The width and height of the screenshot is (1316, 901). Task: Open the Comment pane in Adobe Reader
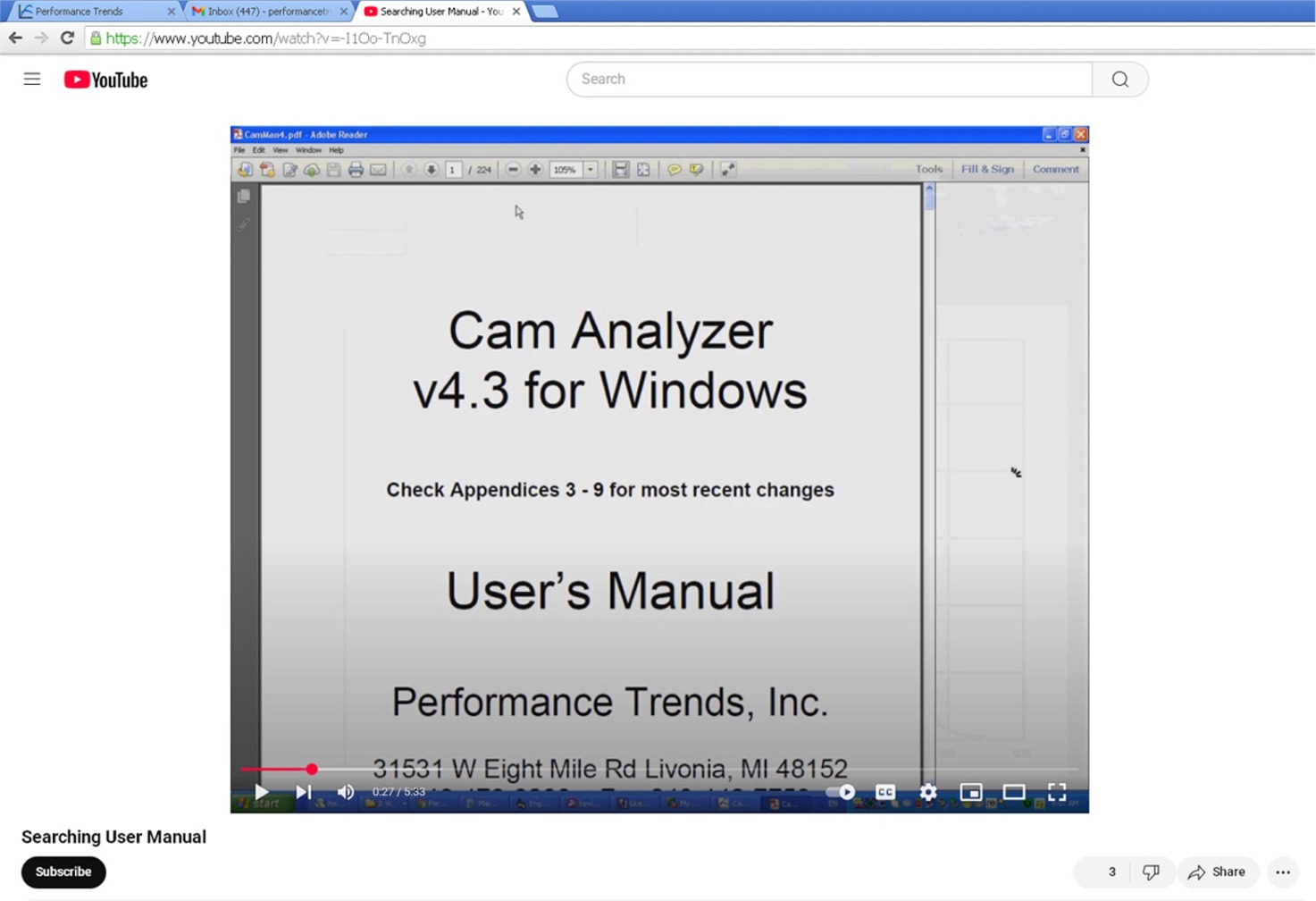(1056, 169)
